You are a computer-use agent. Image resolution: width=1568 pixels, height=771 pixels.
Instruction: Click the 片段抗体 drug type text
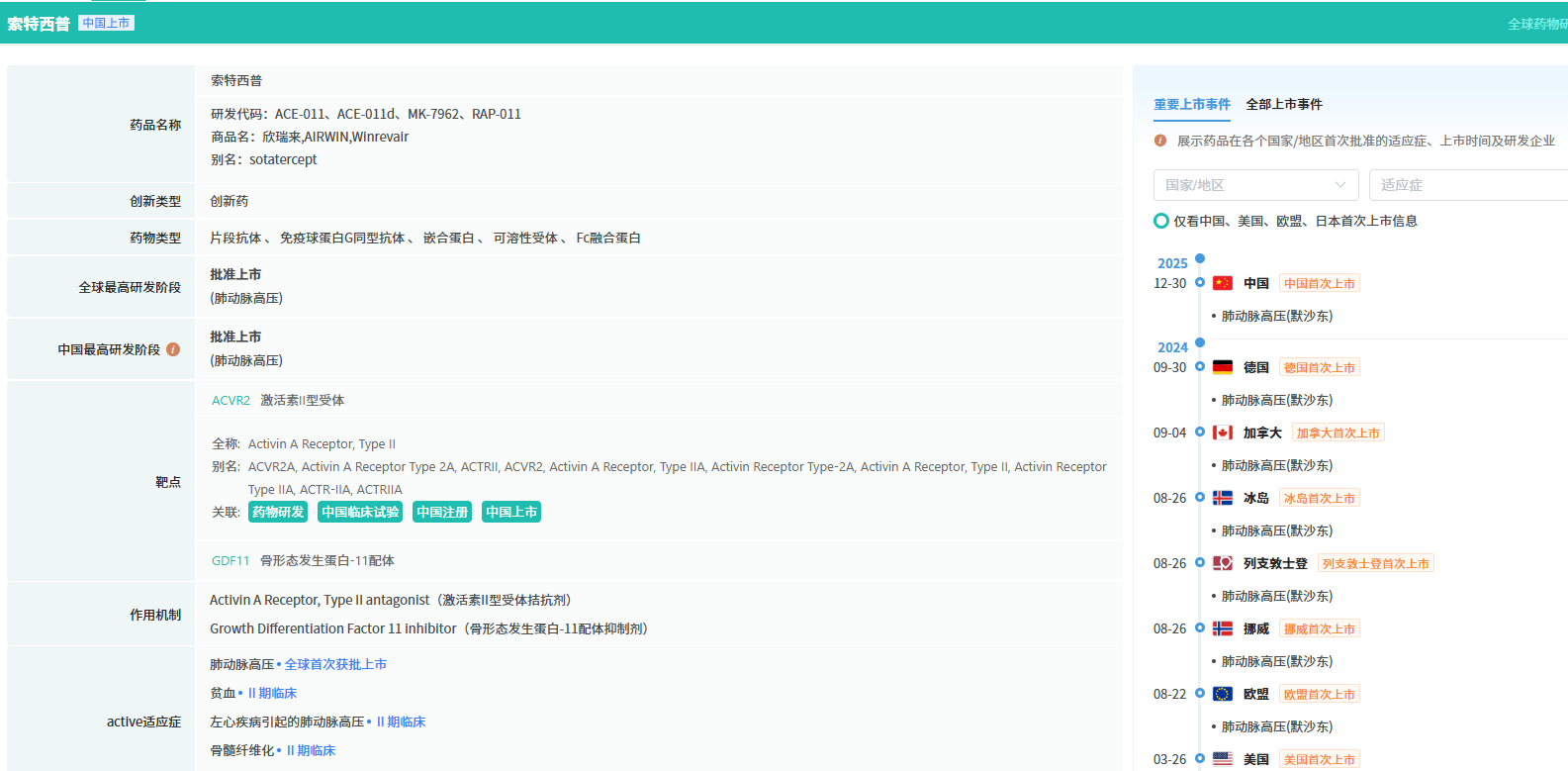235,238
